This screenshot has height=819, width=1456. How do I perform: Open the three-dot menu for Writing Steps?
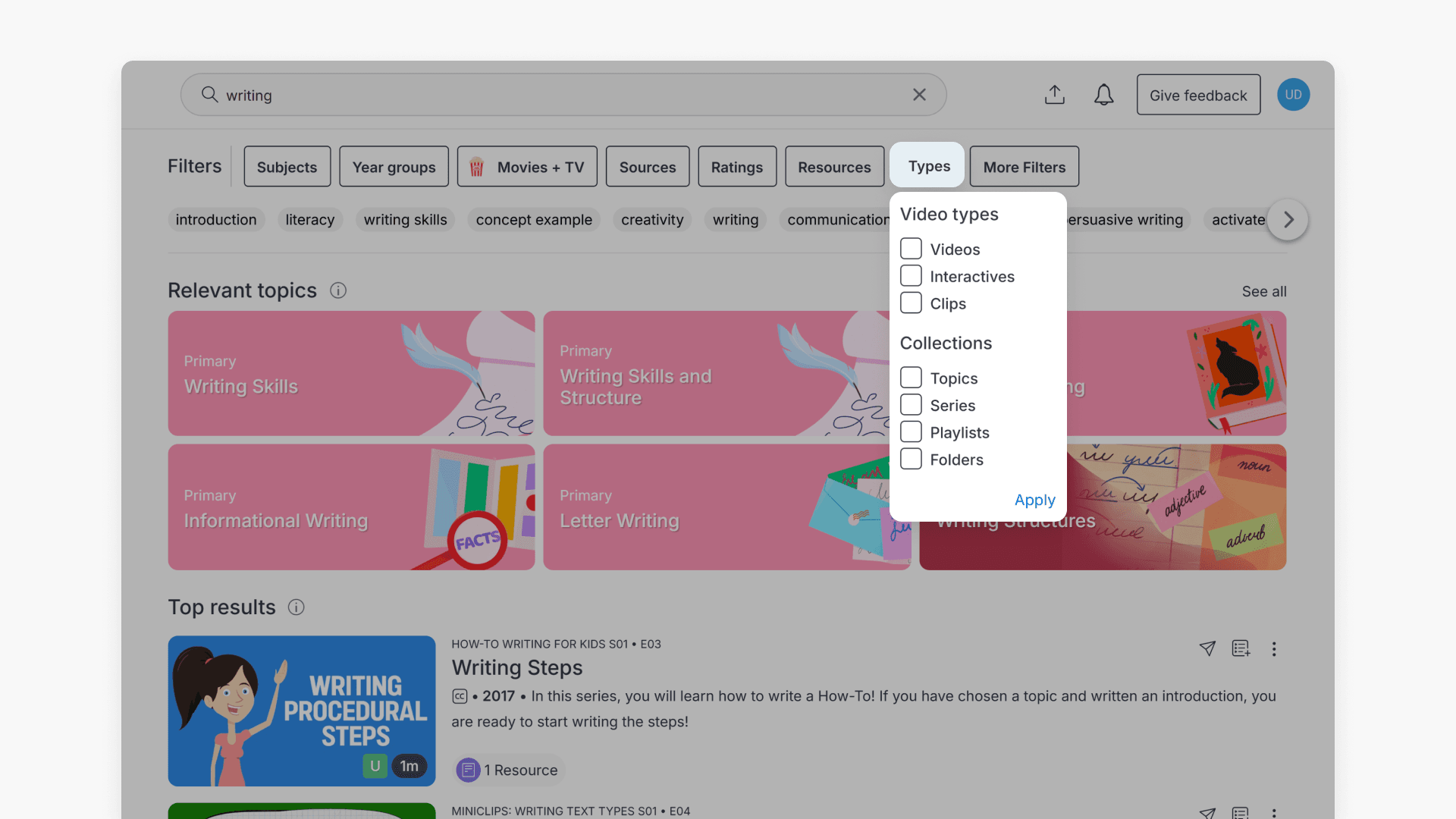click(x=1274, y=649)
